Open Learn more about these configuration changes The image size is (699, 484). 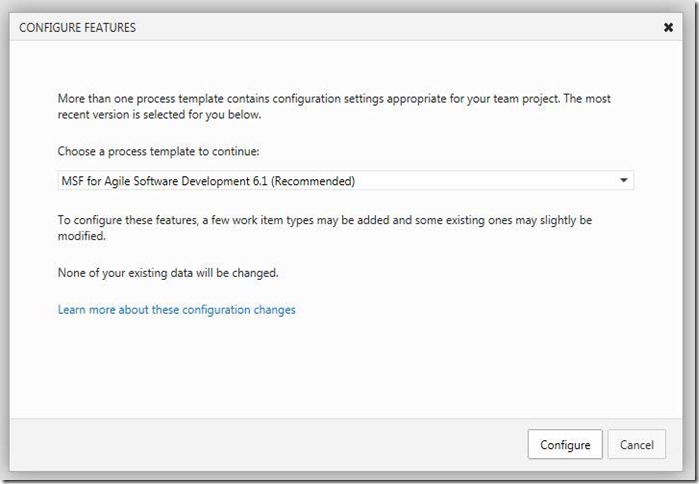[177, 310]
